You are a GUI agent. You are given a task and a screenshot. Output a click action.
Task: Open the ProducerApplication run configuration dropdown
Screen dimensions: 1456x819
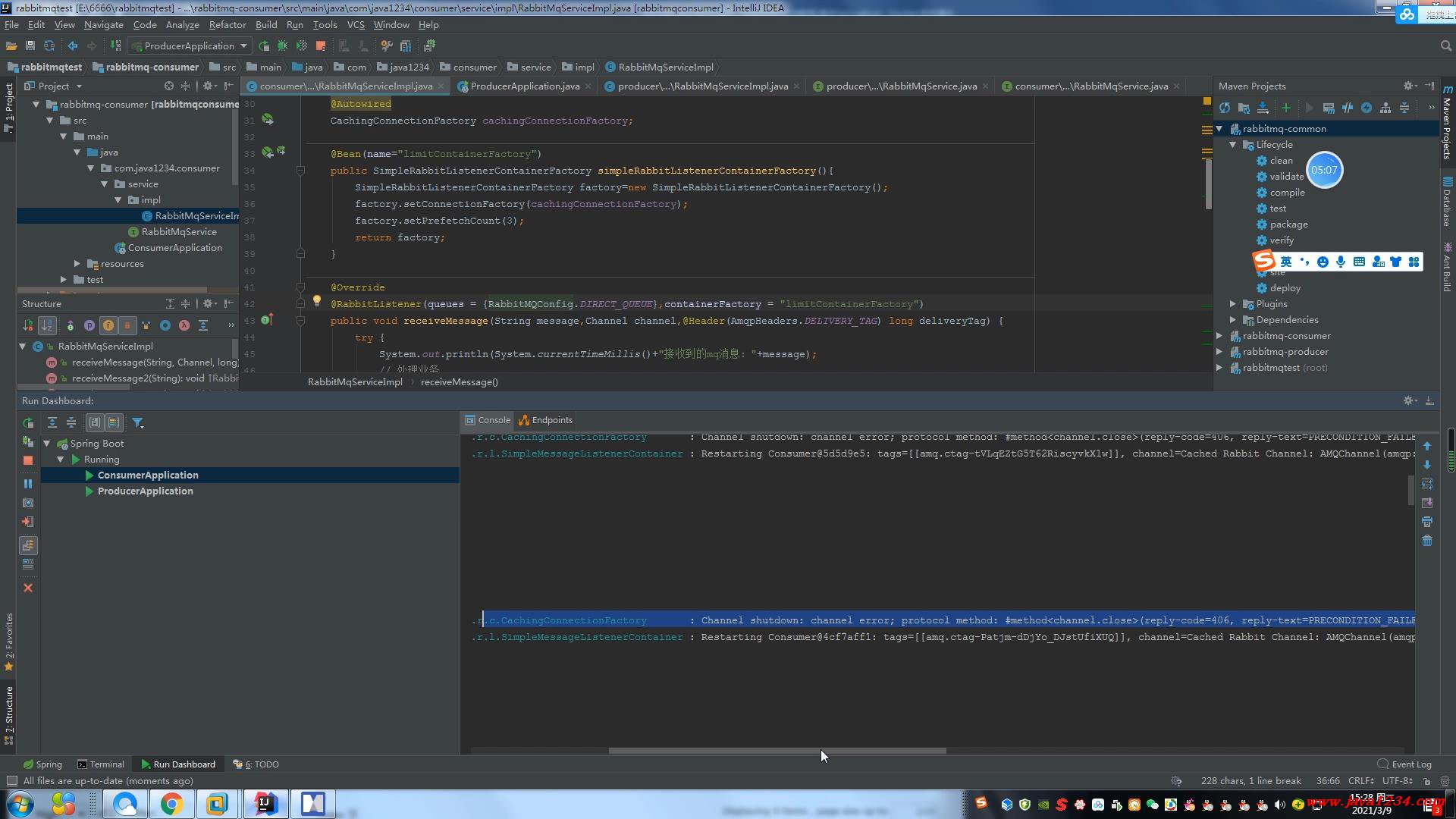[189, 46]
